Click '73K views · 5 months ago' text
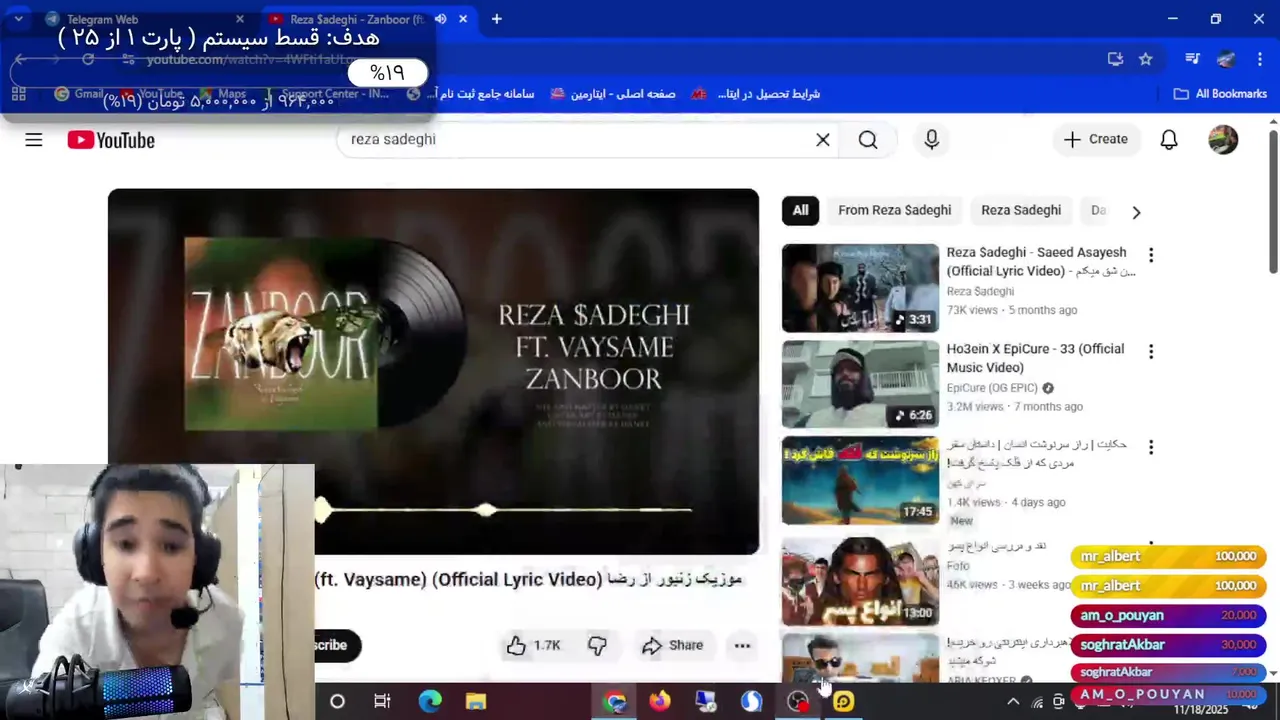Viewport: 1280px width, 720px height. pyautogui.click(x=1012, y=310)
